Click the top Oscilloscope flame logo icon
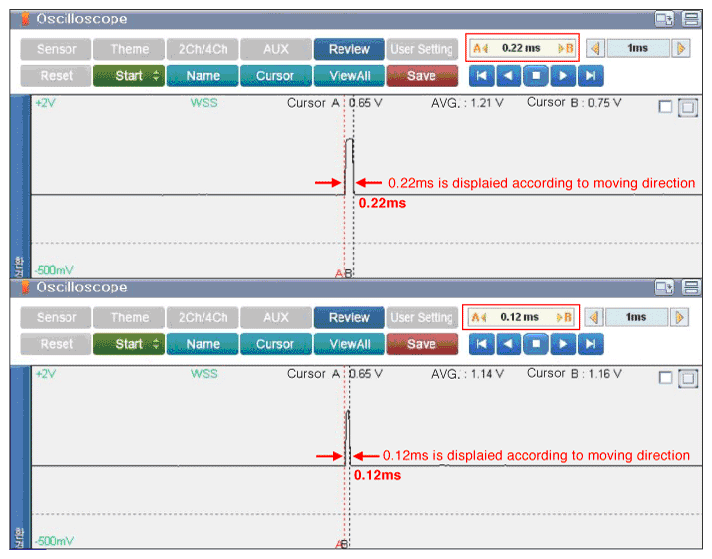Image resolution: width=712 pixels, height=559 pixels. click(25, 19)
